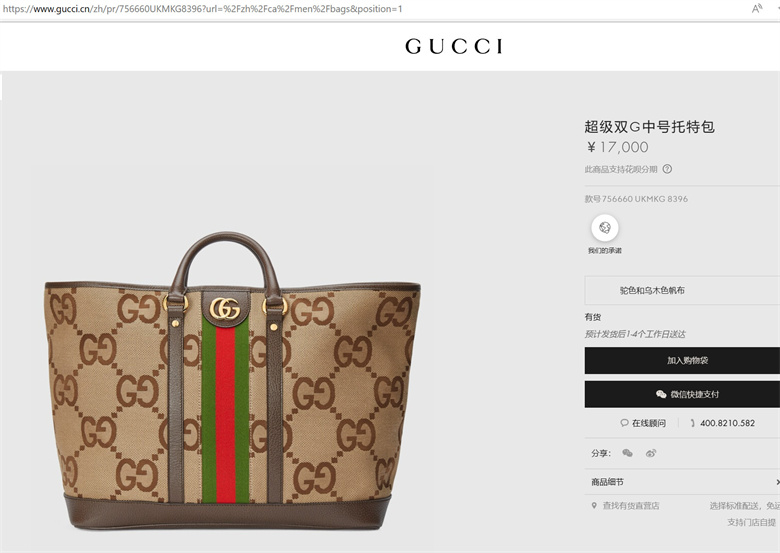Expand the 商品细节 section

[682, 482]
